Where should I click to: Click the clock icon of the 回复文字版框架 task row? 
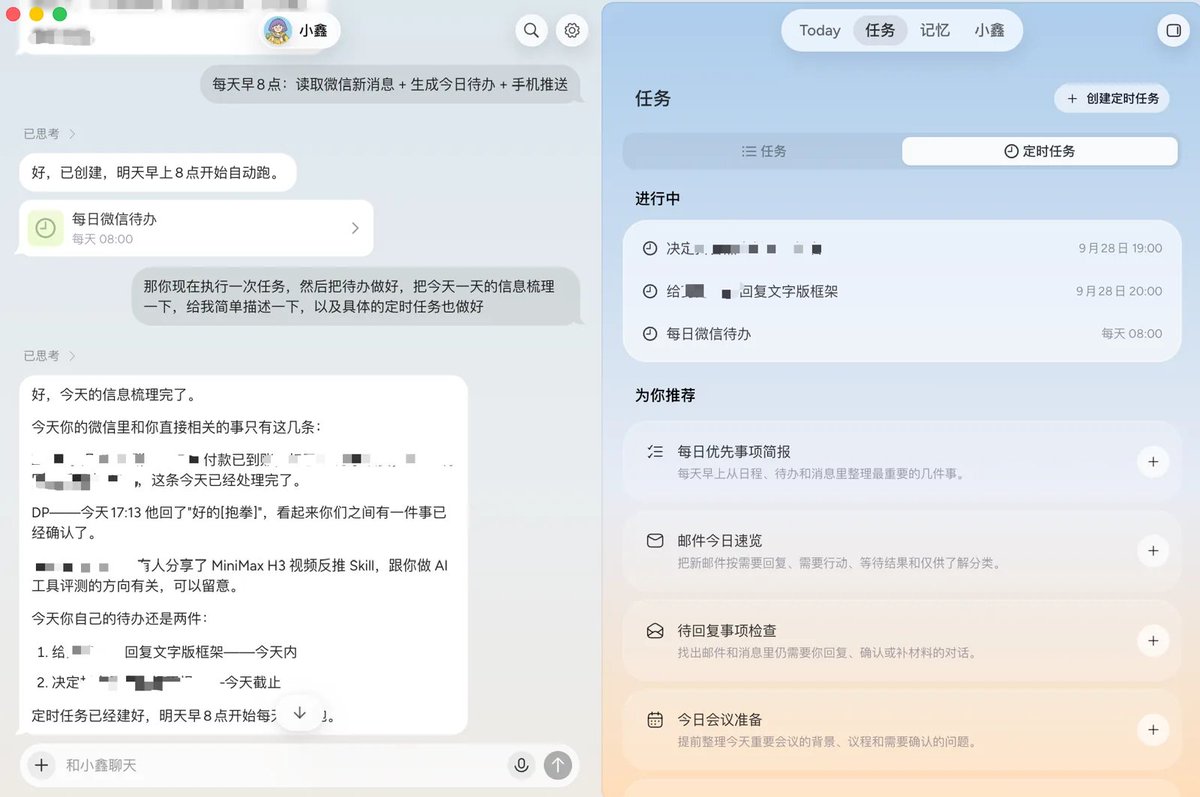[650, 291]
